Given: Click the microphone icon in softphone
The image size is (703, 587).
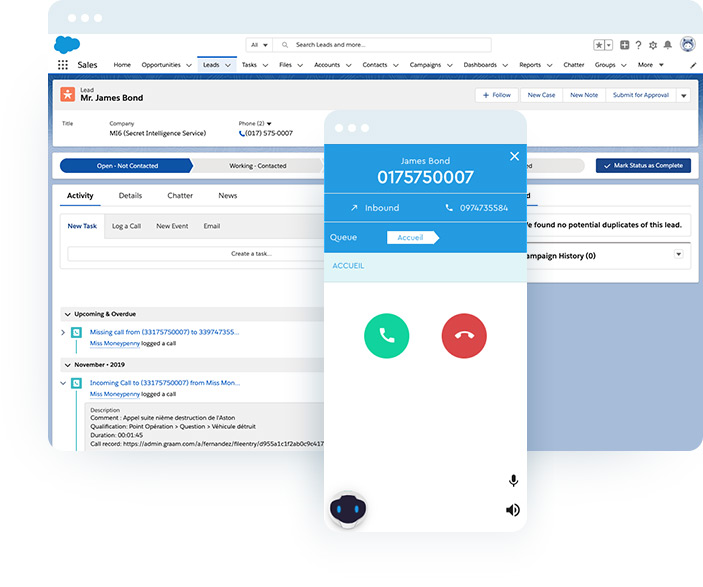Looking at the screenshot, I should (x=513, y=481).
